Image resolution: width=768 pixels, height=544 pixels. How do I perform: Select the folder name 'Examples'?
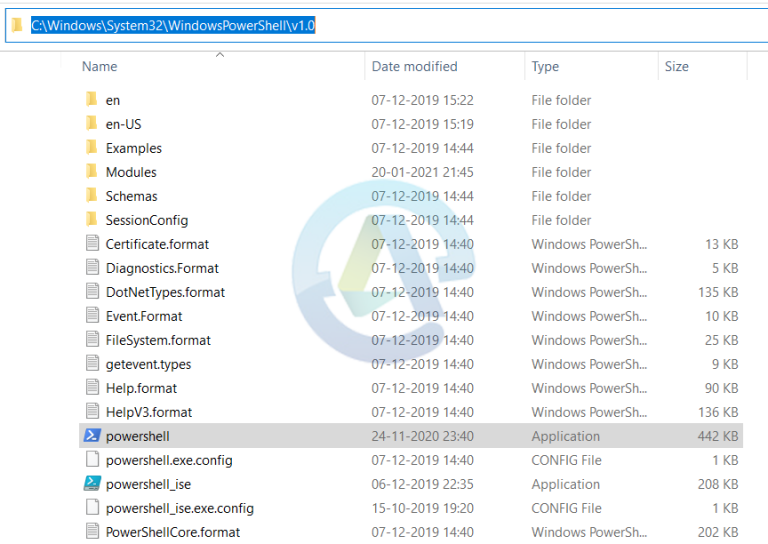click(x=134, y=148)
